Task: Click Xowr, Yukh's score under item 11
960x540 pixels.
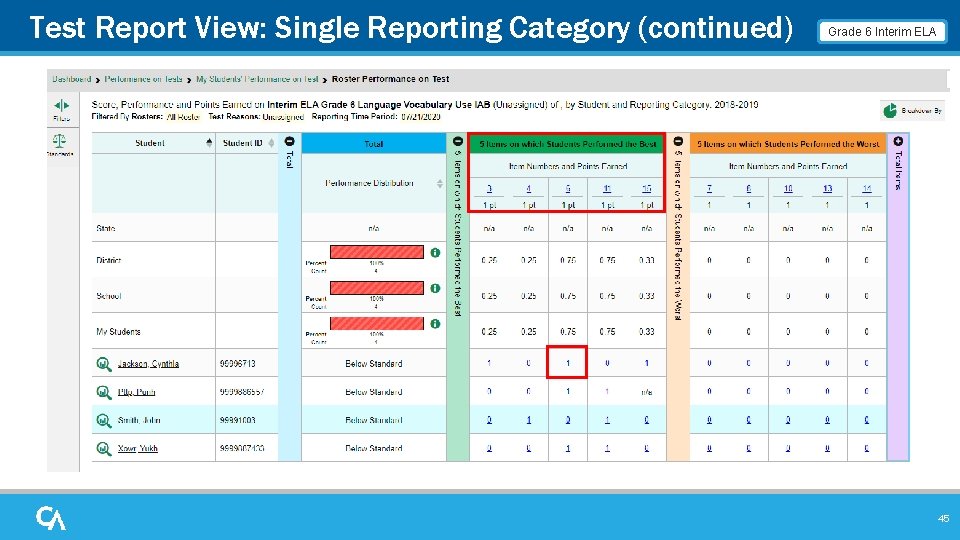Action: tap(607, 448)
